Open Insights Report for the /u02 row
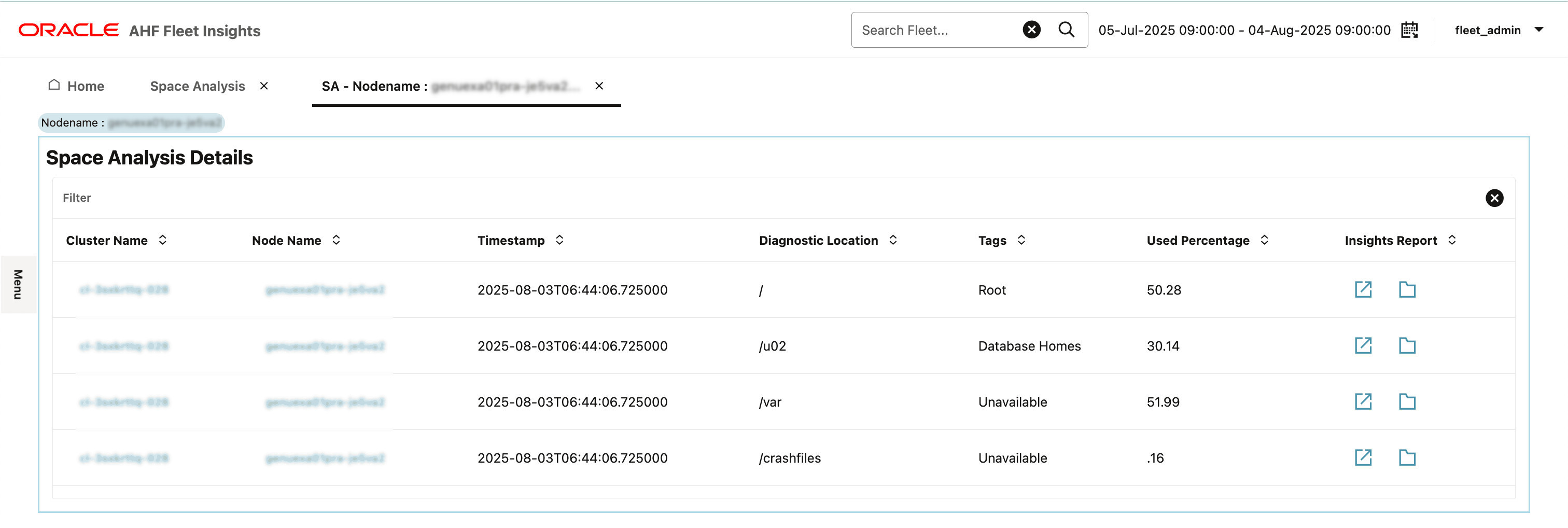Viewport: 1568px width, 528px height. [1364, 345]
